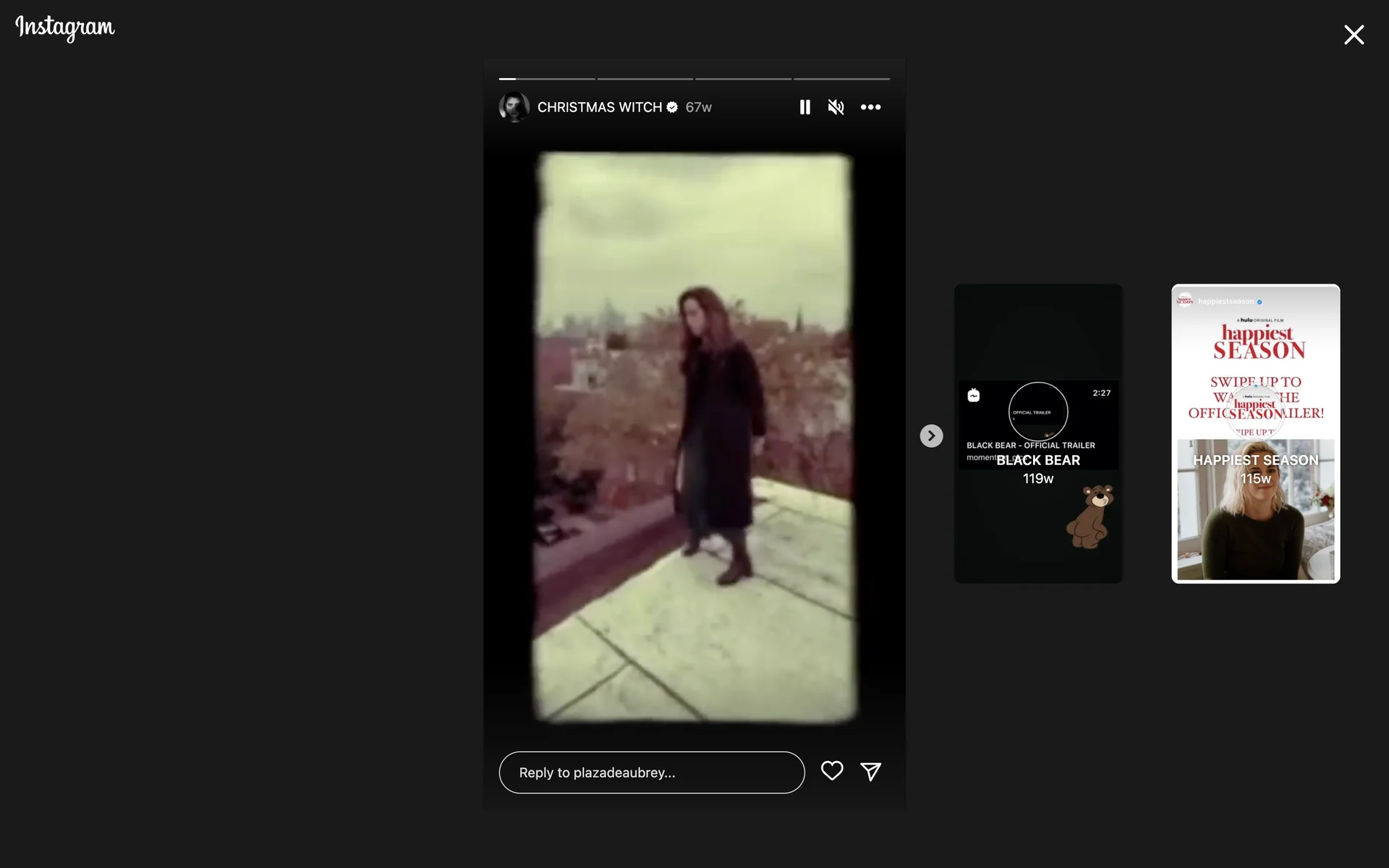
Task: Open the three-dot more options menu
Action: click(x=870, y=107)
